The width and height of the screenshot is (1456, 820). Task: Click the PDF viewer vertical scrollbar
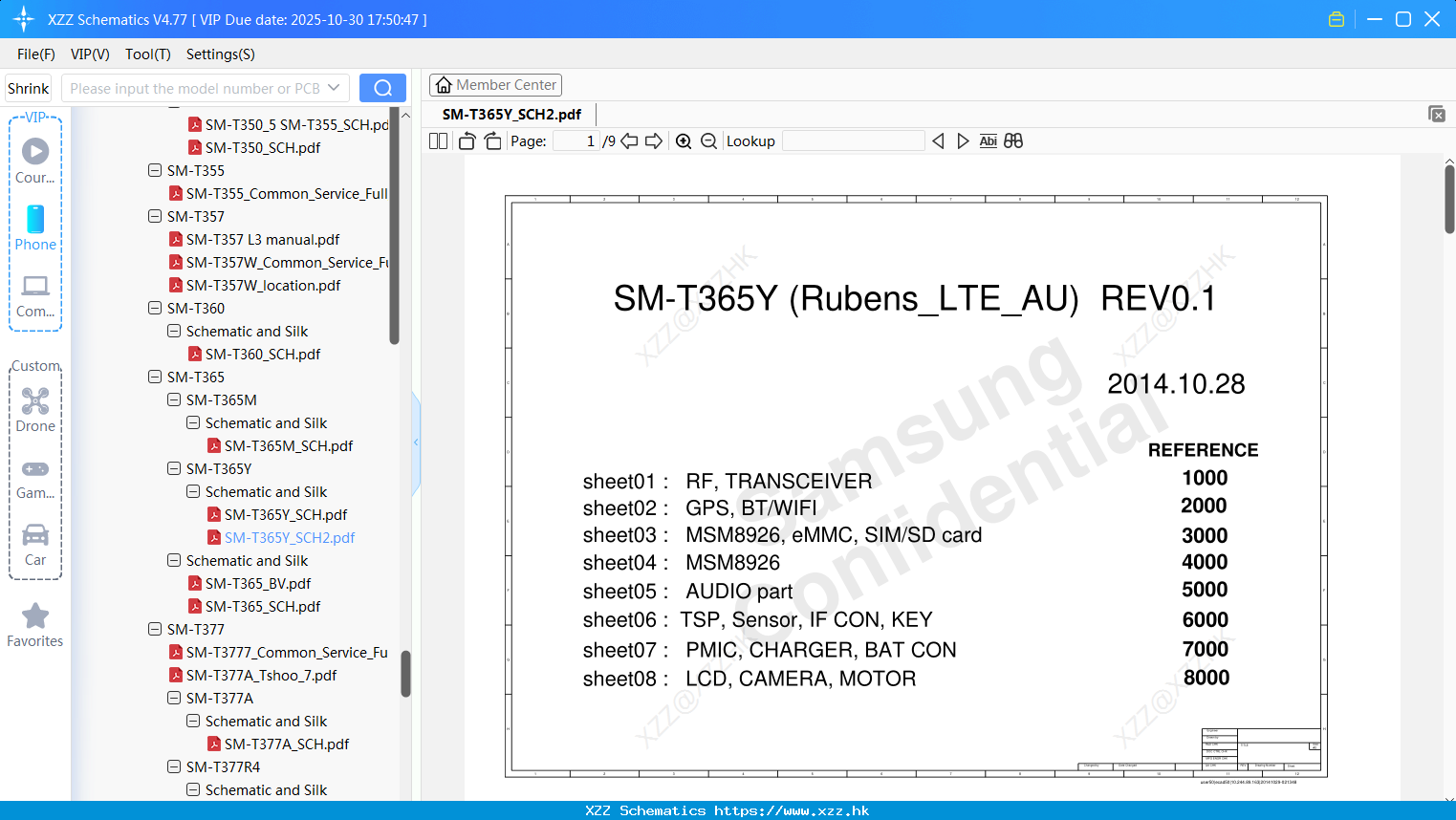coord(1449,199)
